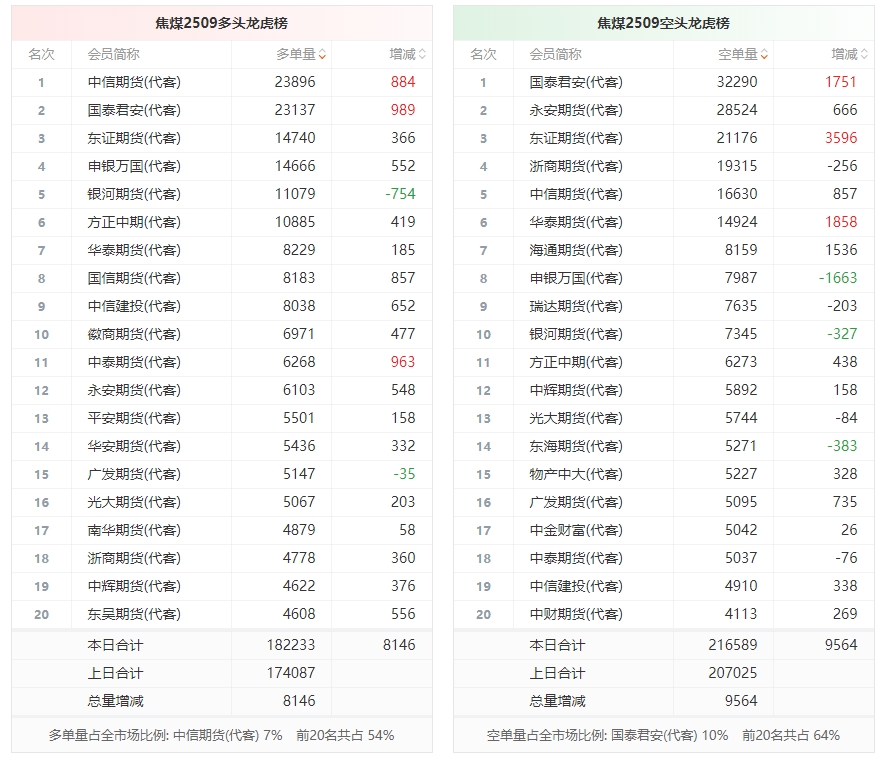Click the red change value 989
885x761 pixels.
click(403, 110)
